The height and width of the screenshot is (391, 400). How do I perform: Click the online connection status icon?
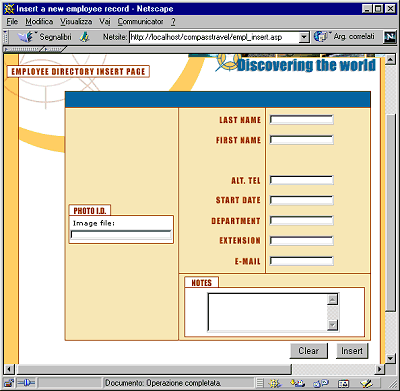click(26, 383)
